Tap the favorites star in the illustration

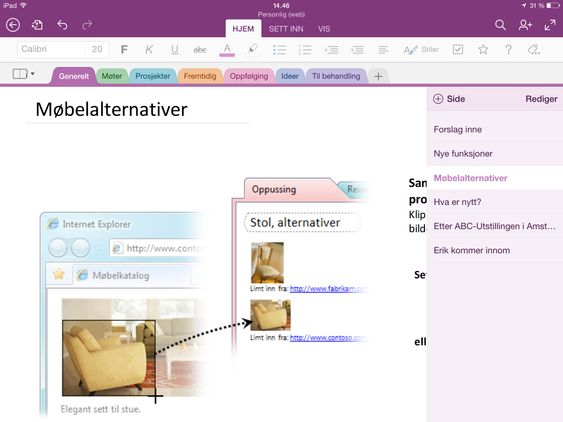coord(59,275)
